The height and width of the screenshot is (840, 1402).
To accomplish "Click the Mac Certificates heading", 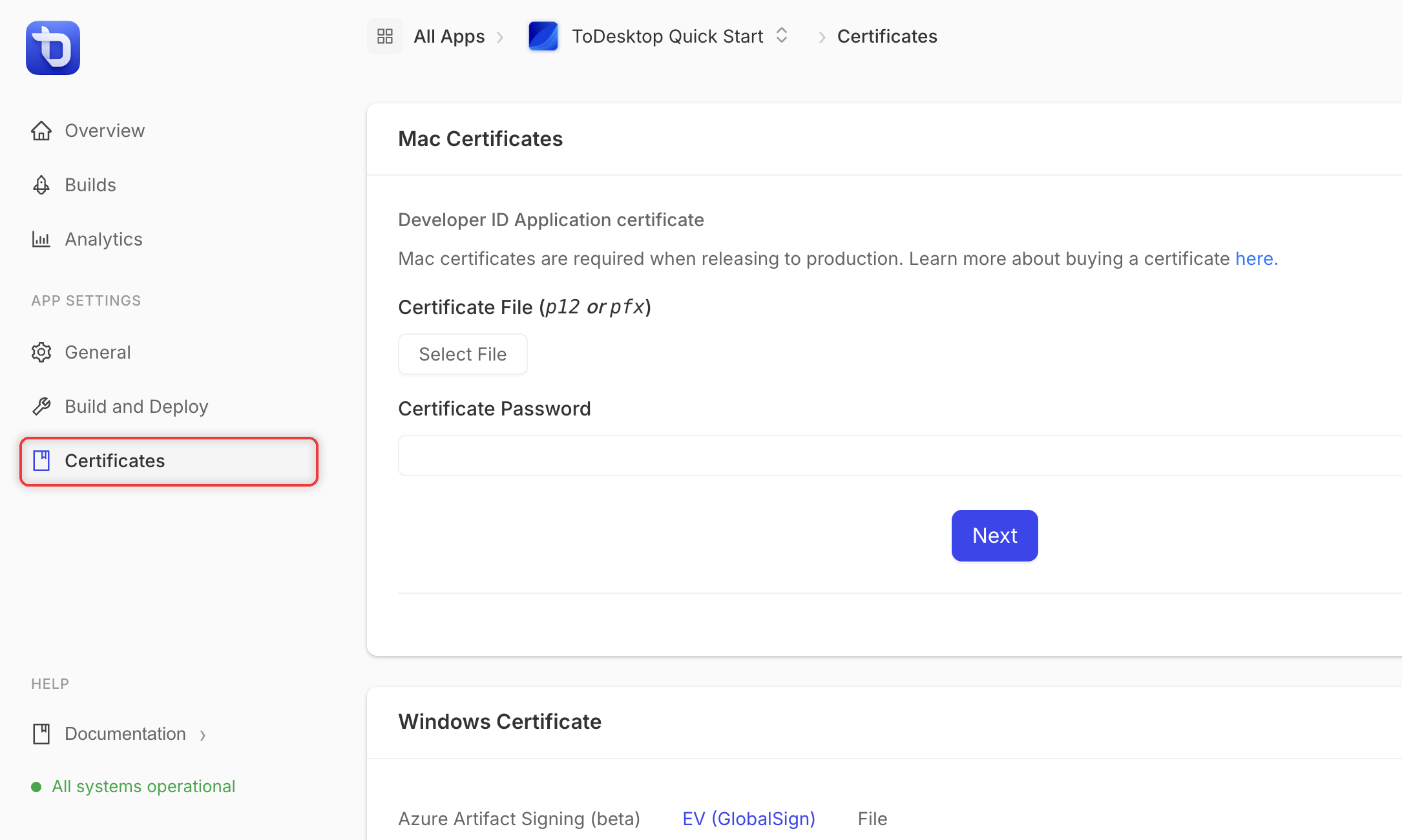I will (480, 139).
